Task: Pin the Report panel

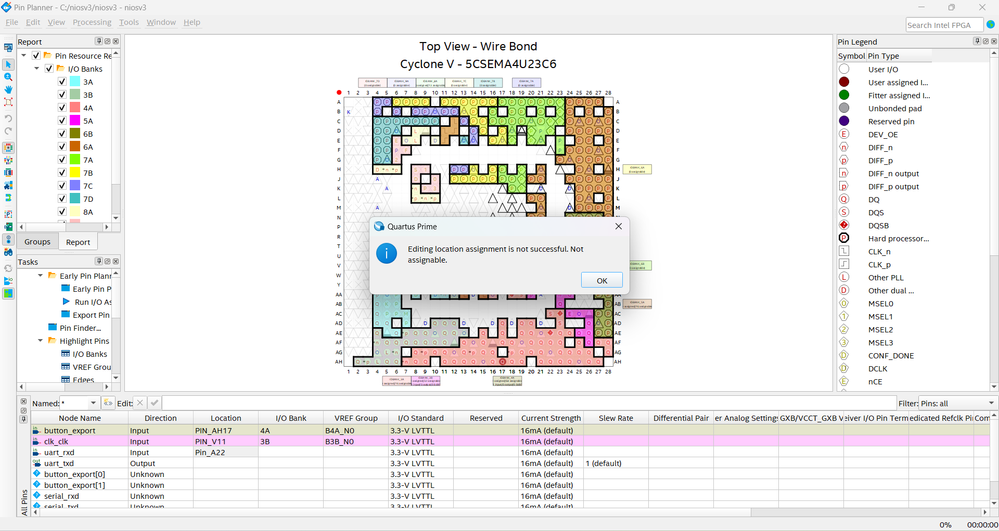Action: click(99, 41)
